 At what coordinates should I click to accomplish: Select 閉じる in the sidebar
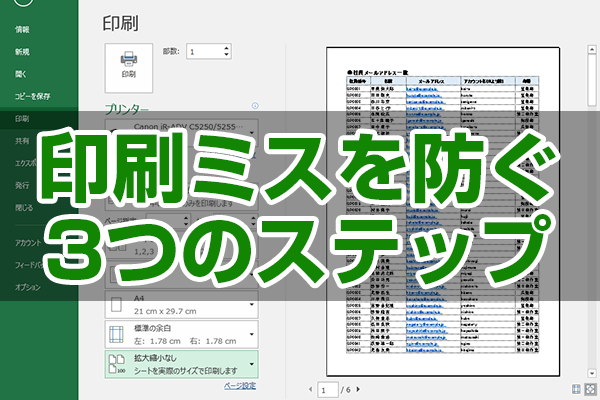[x=24, y=207]
